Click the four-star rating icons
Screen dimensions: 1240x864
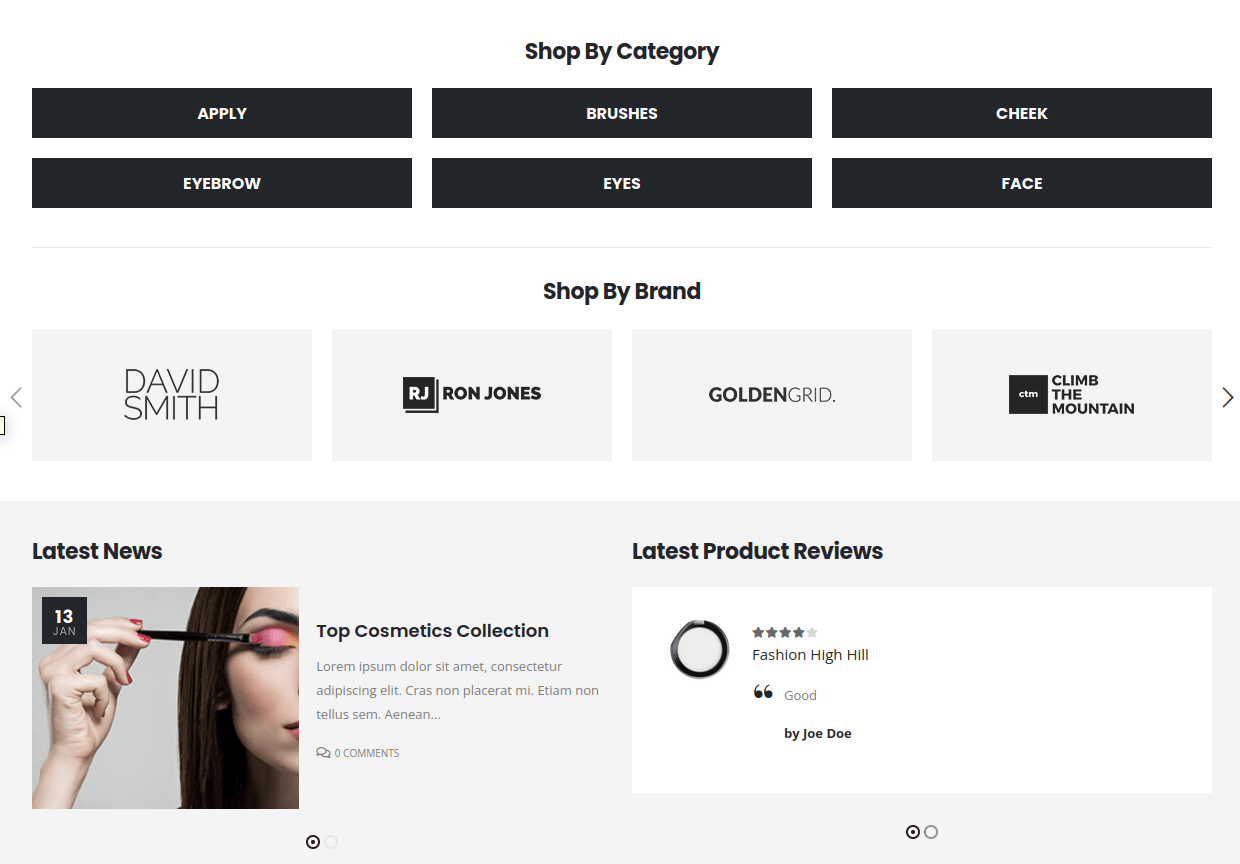tap(785, 632)
